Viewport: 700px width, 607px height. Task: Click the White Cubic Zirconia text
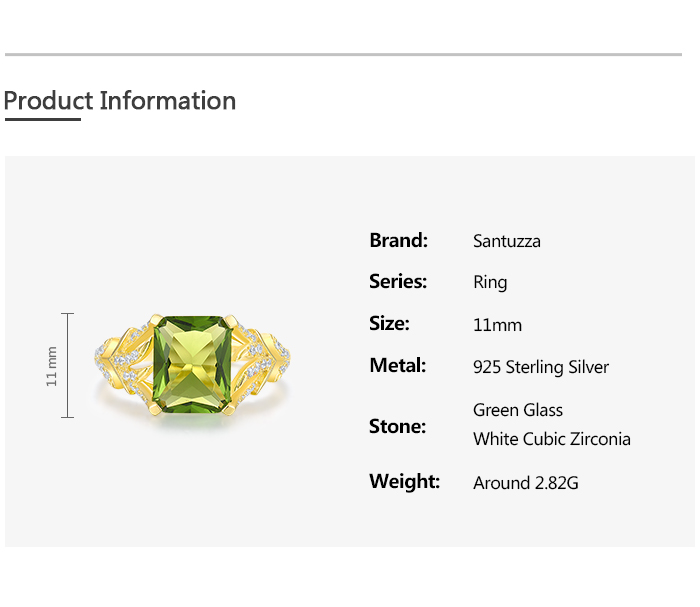pyautogui.click(x=551, y=439)
